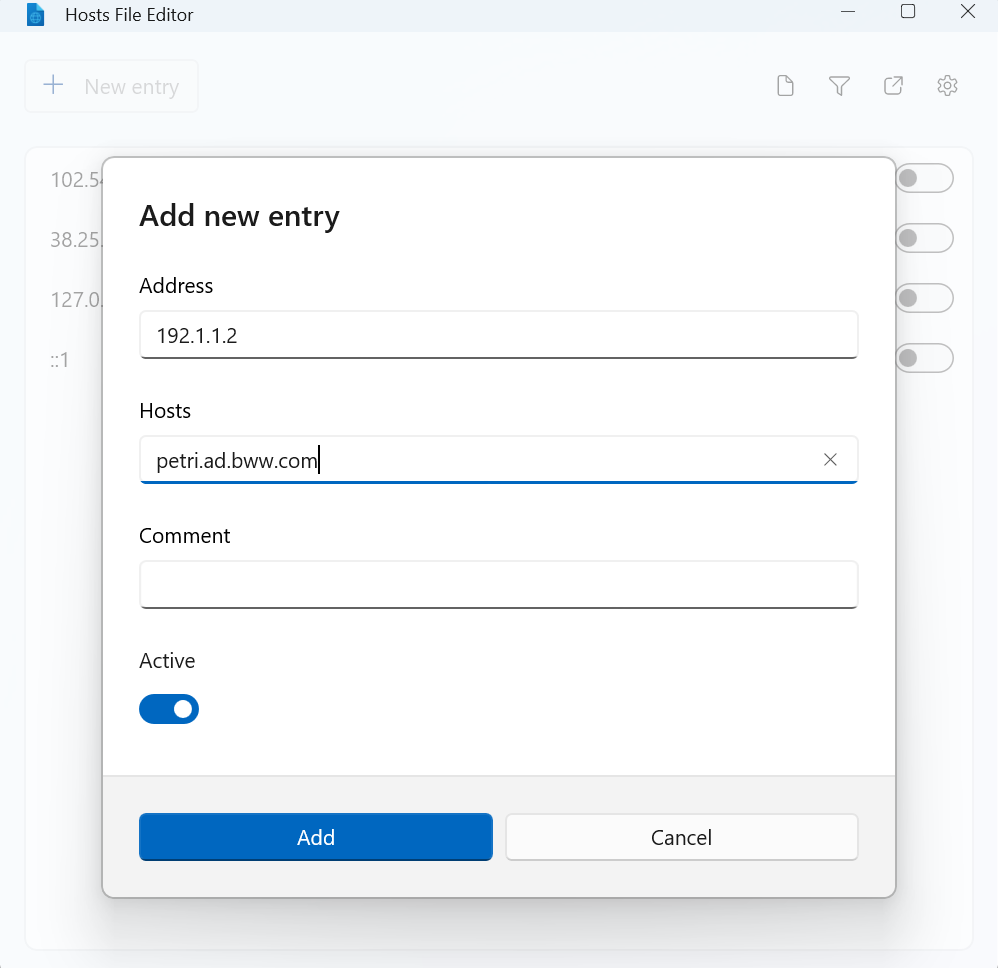Image resolution: width=998 pixels, height=968 pixels.
Task: Open hosts file in external editor icon
Action: pos(892,86)
